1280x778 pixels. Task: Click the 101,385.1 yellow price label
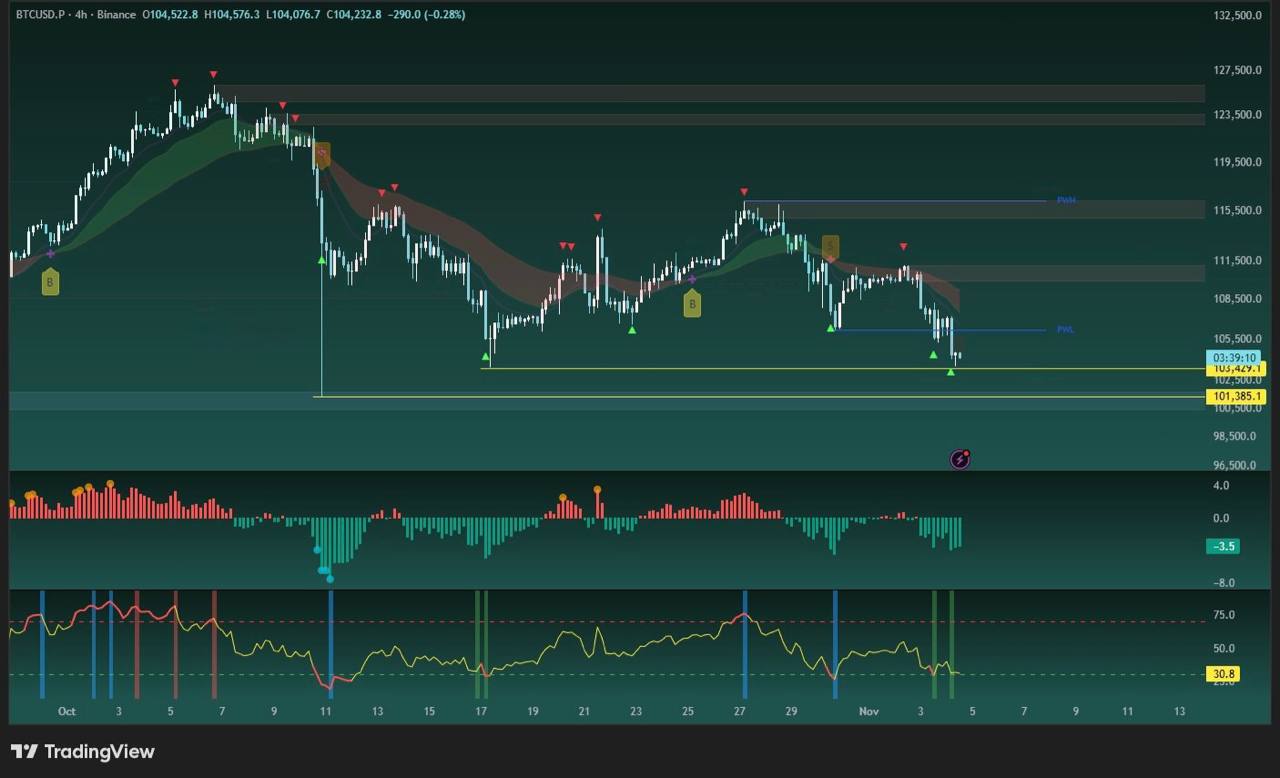[1236, 397]
